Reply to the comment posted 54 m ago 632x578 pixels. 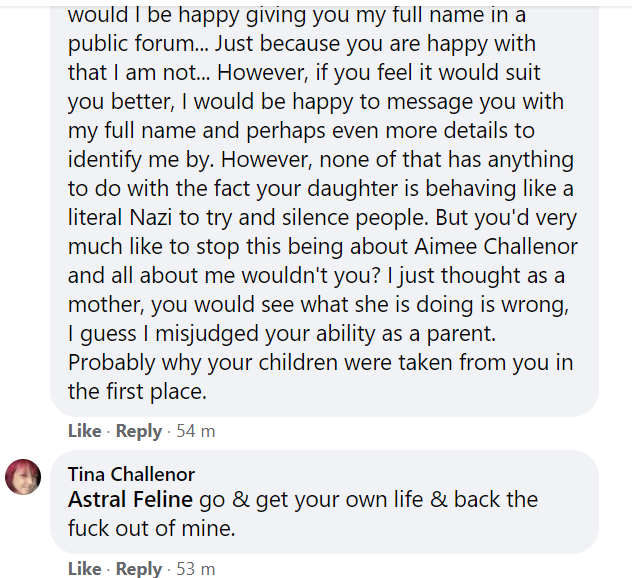pos(139,431)
